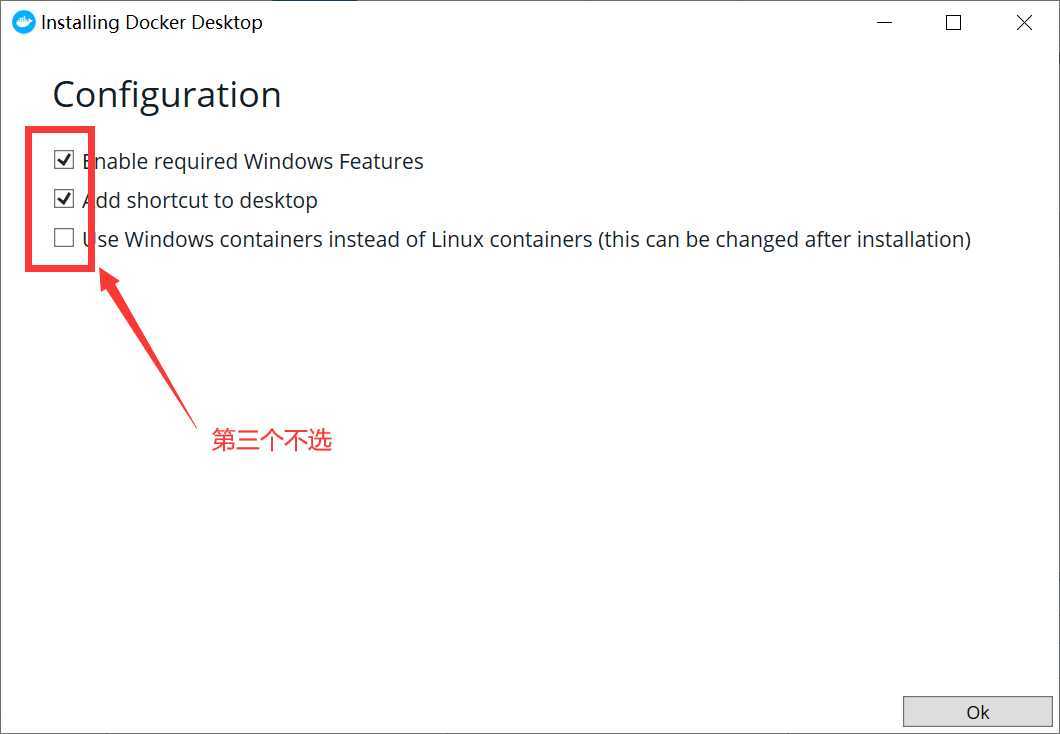Screen dimensions: 1060x734
Task: Click the blank area left of Ok
Action: point(473,712)
